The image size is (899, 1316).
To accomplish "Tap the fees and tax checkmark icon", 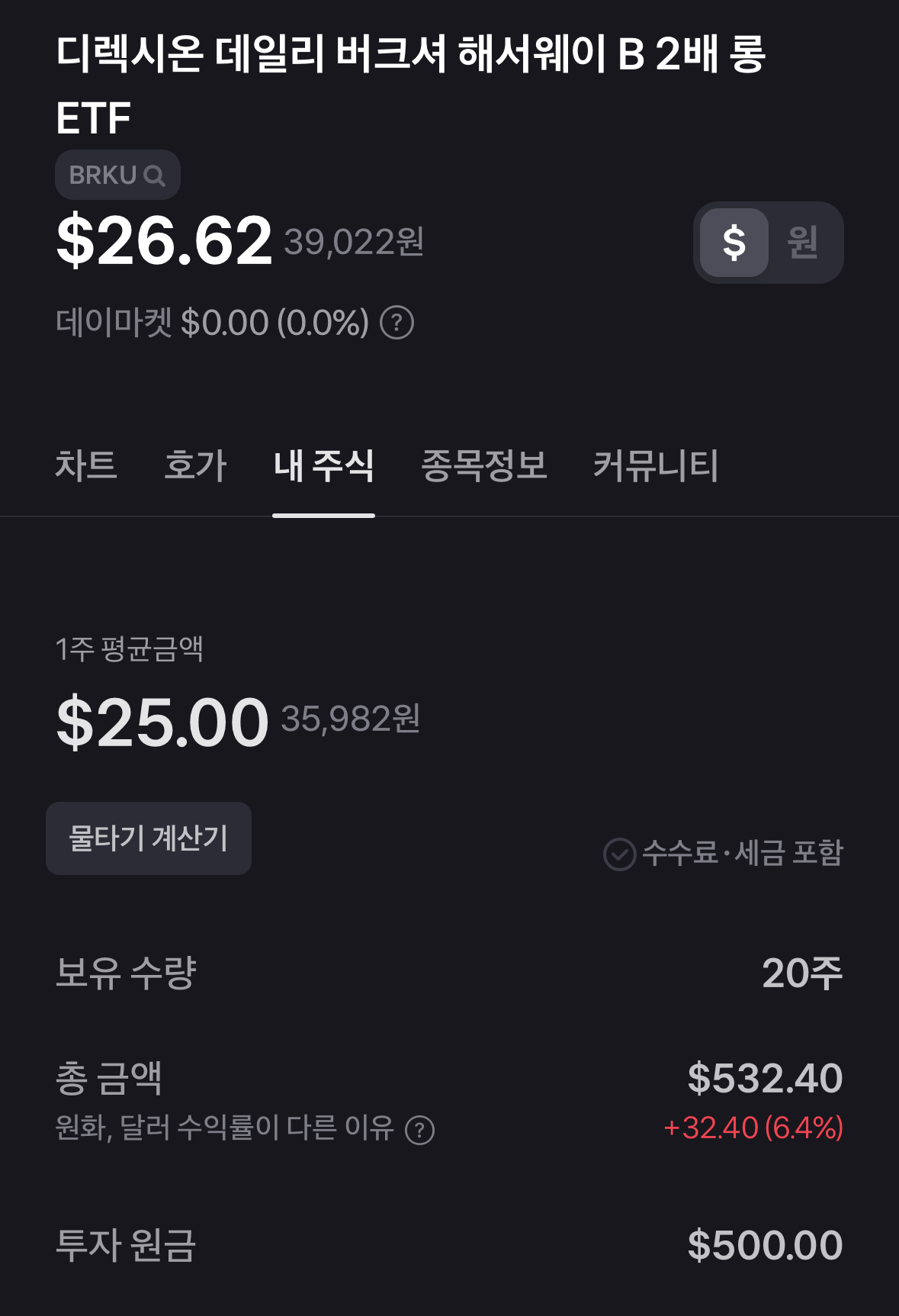I will pyautogui.click(x=619, y=854).
